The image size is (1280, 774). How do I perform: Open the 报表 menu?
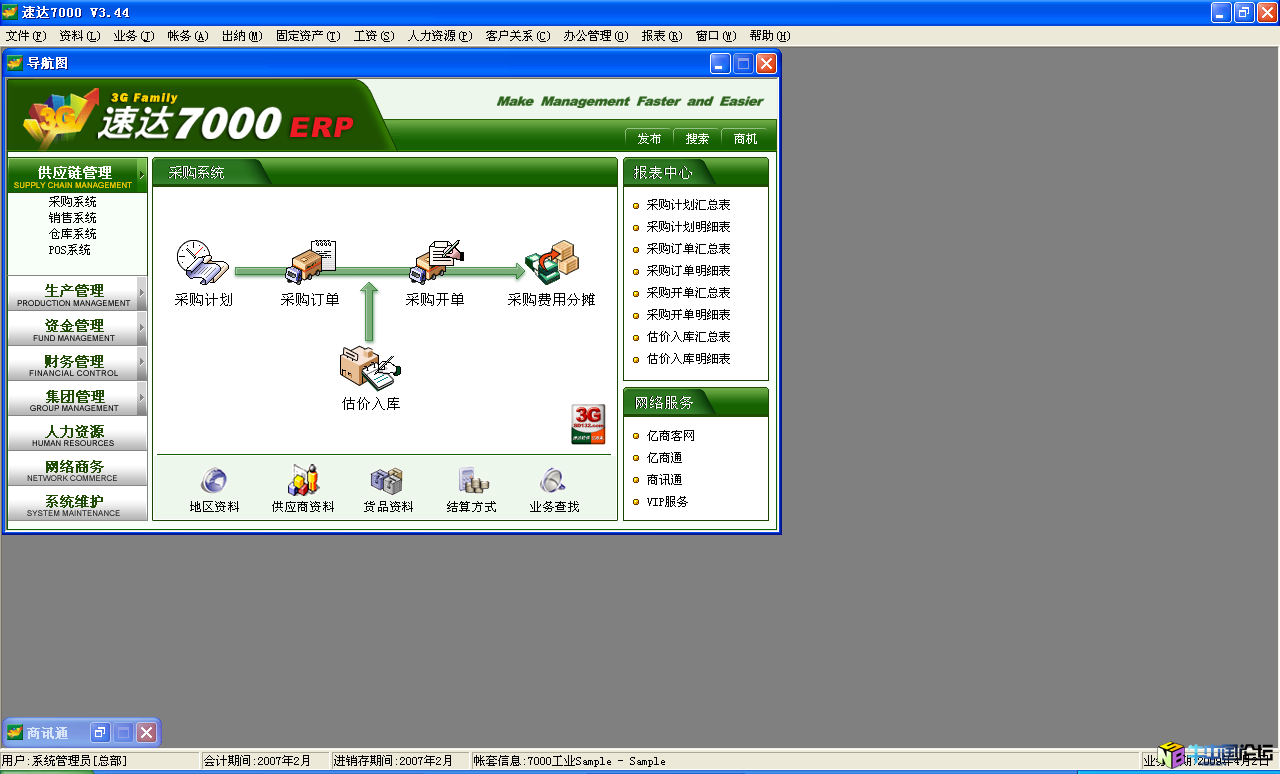click(x=662, y=36)
